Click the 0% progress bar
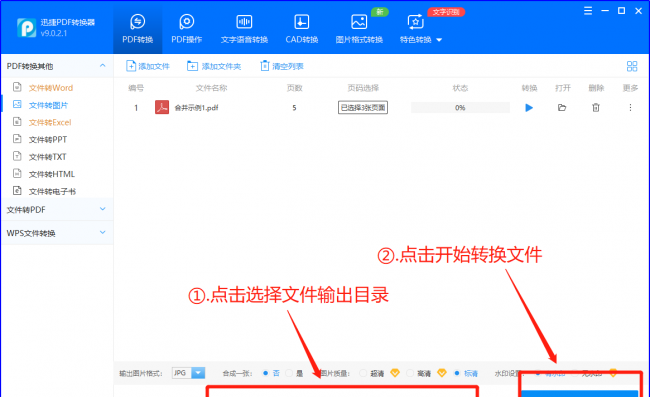The height and width of the screenshot is (397, 650). (x=460, y=108)
